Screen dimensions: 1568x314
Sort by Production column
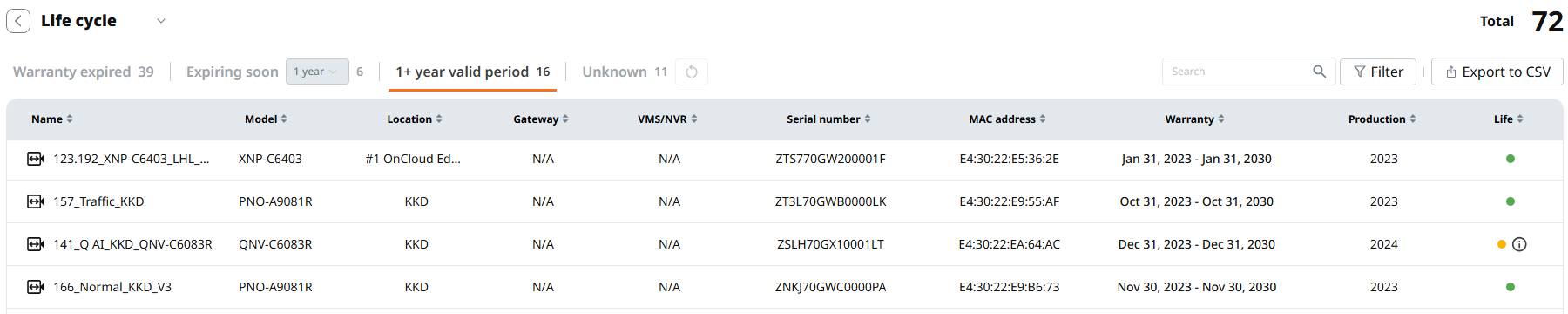click(1382, 119)
